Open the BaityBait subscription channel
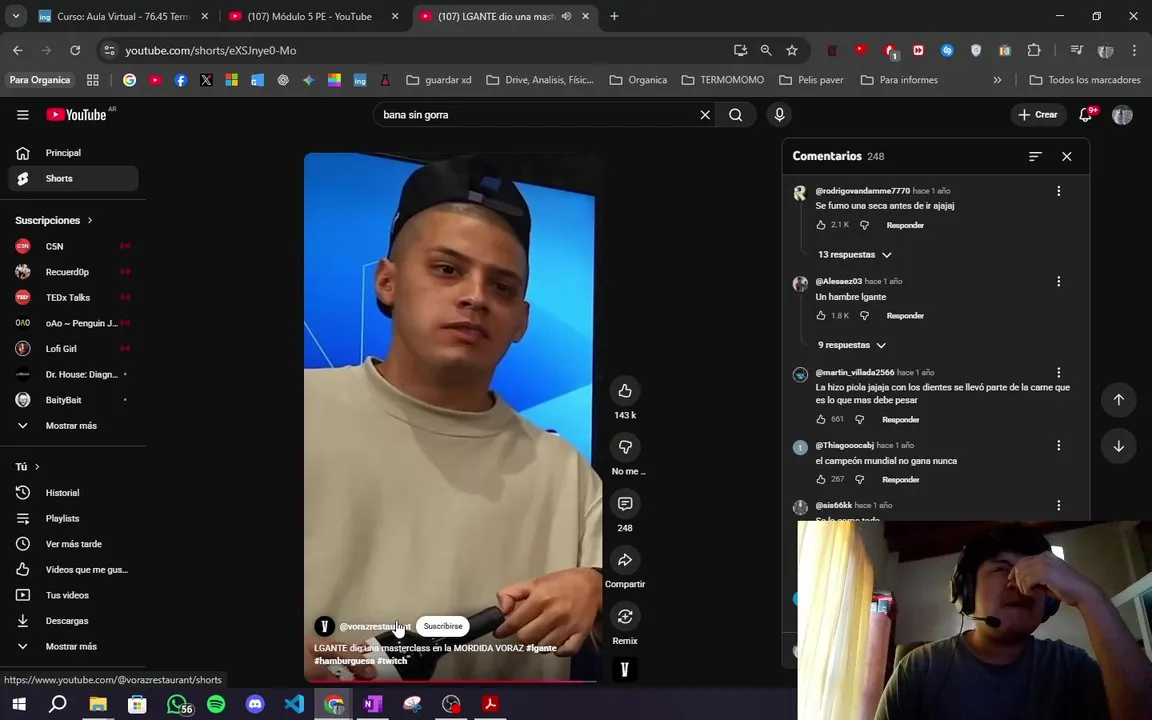The height and width of the screenshot is (720, 1152). tap(73, 400)
